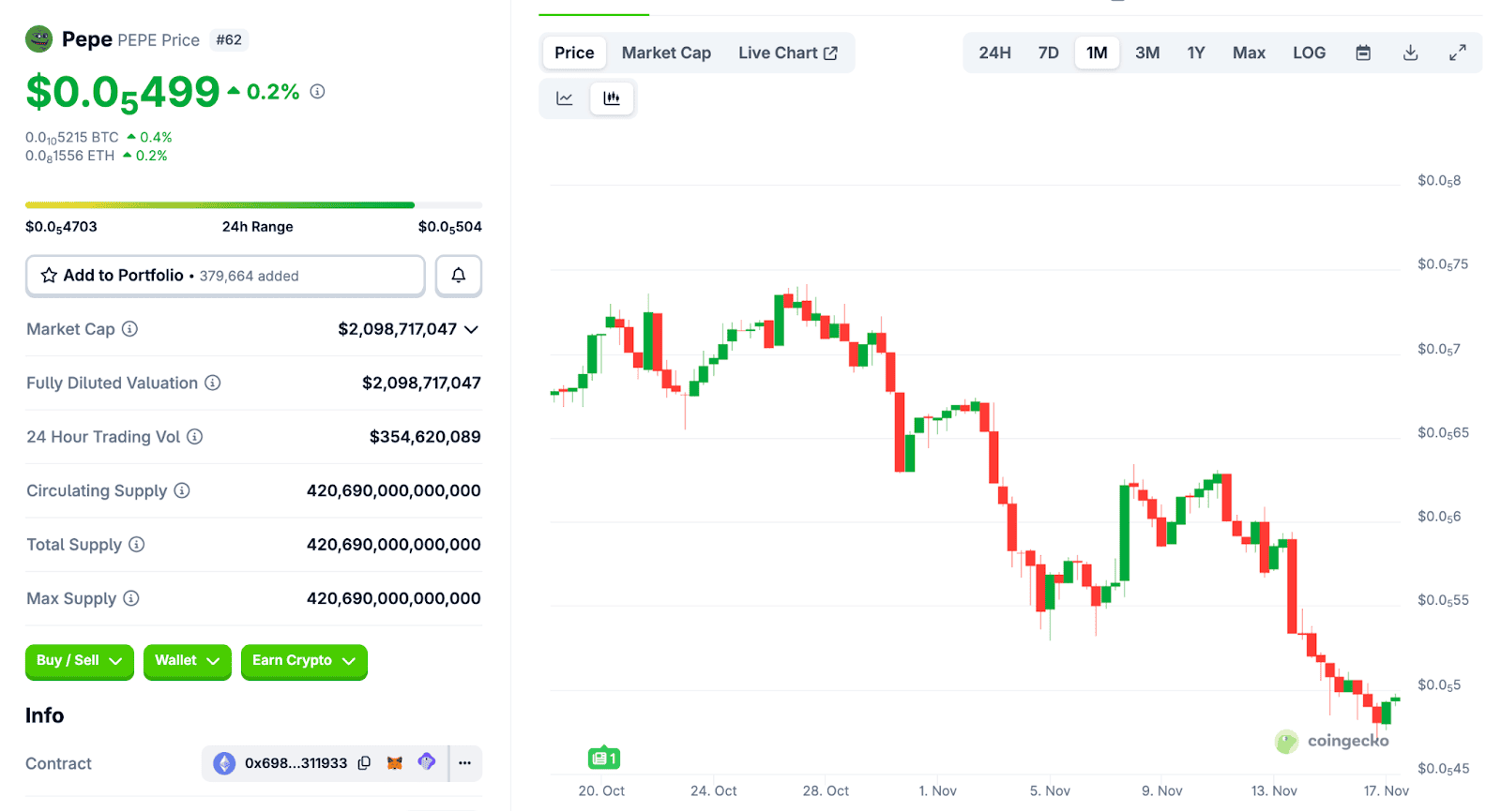Switch to line chart view icon

(x=565, y=98)
